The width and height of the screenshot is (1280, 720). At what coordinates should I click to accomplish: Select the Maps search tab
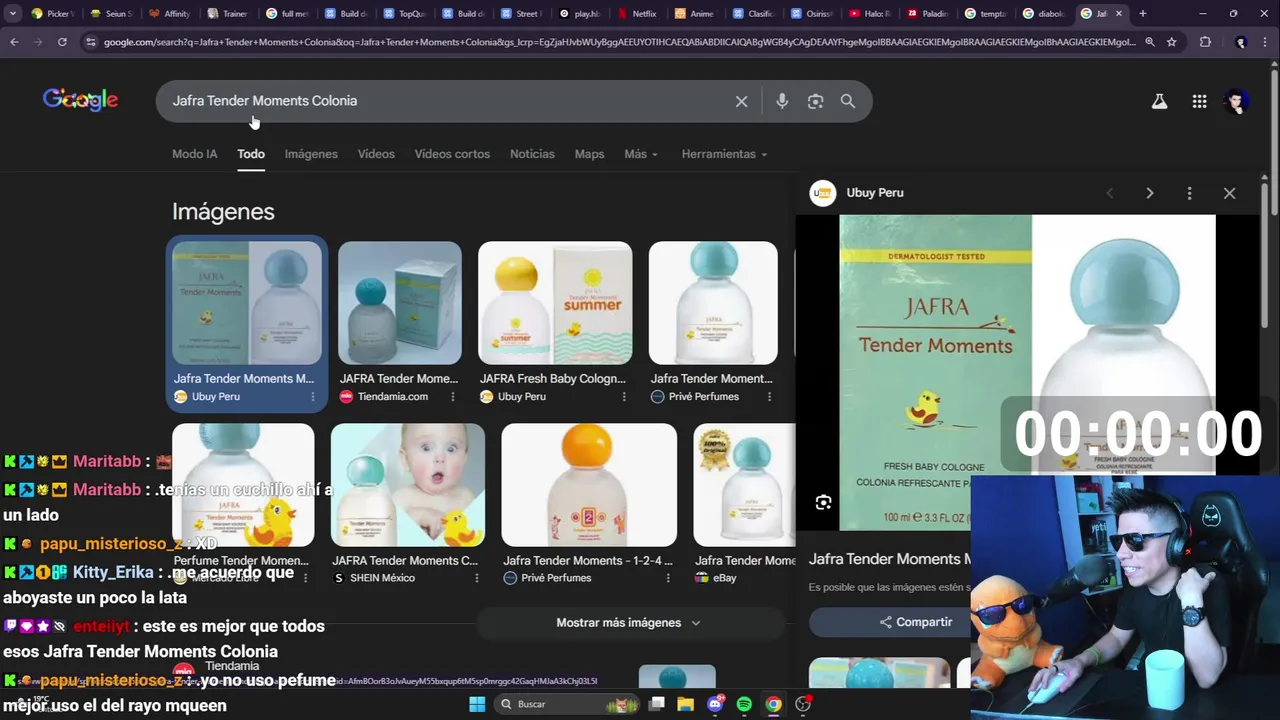pyautogui.click(x=589, y=154)
